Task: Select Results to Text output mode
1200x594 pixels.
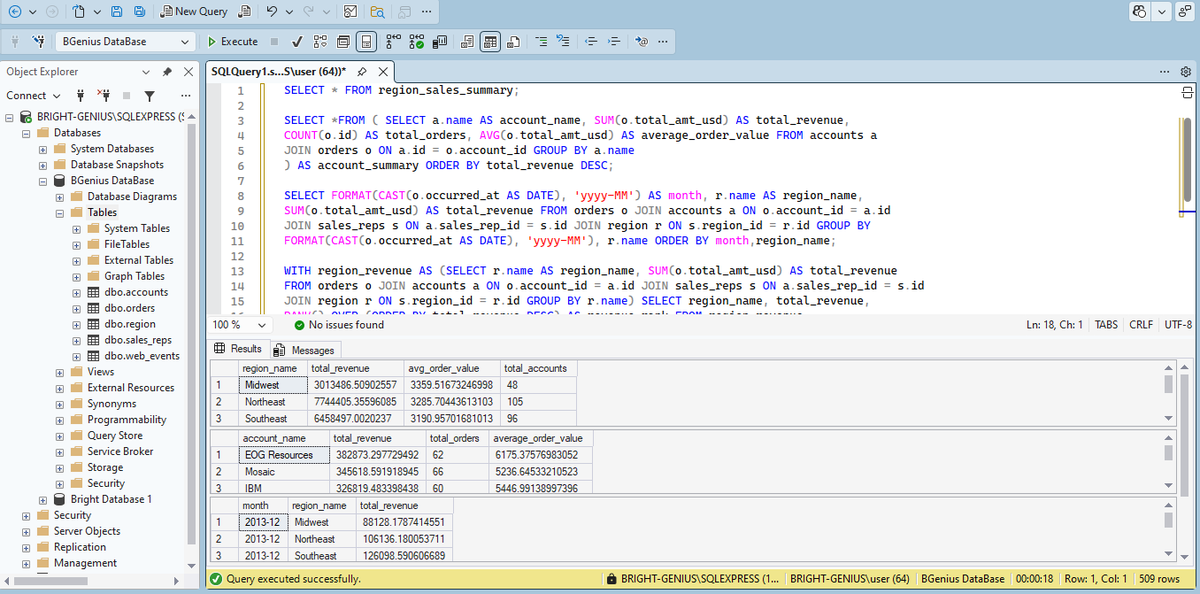Action: coord(467,42)
